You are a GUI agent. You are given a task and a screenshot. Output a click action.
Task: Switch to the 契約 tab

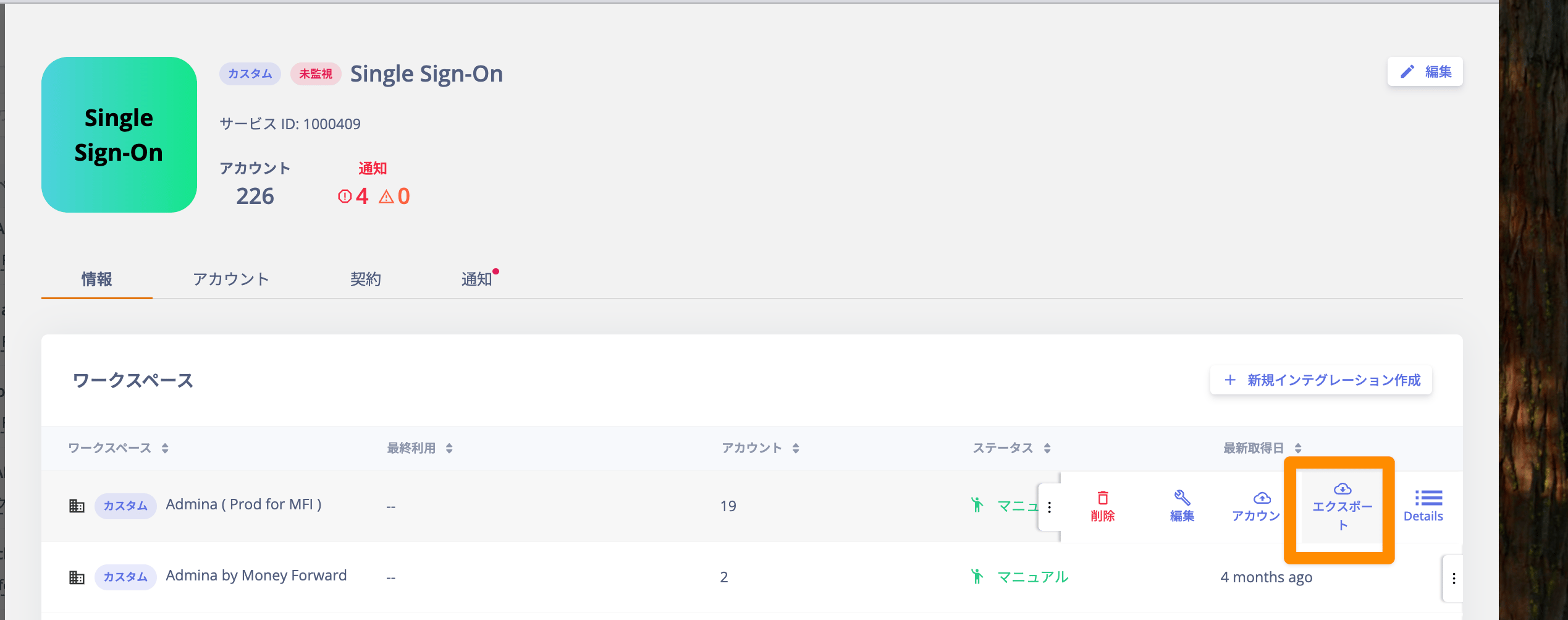(366, 279)
